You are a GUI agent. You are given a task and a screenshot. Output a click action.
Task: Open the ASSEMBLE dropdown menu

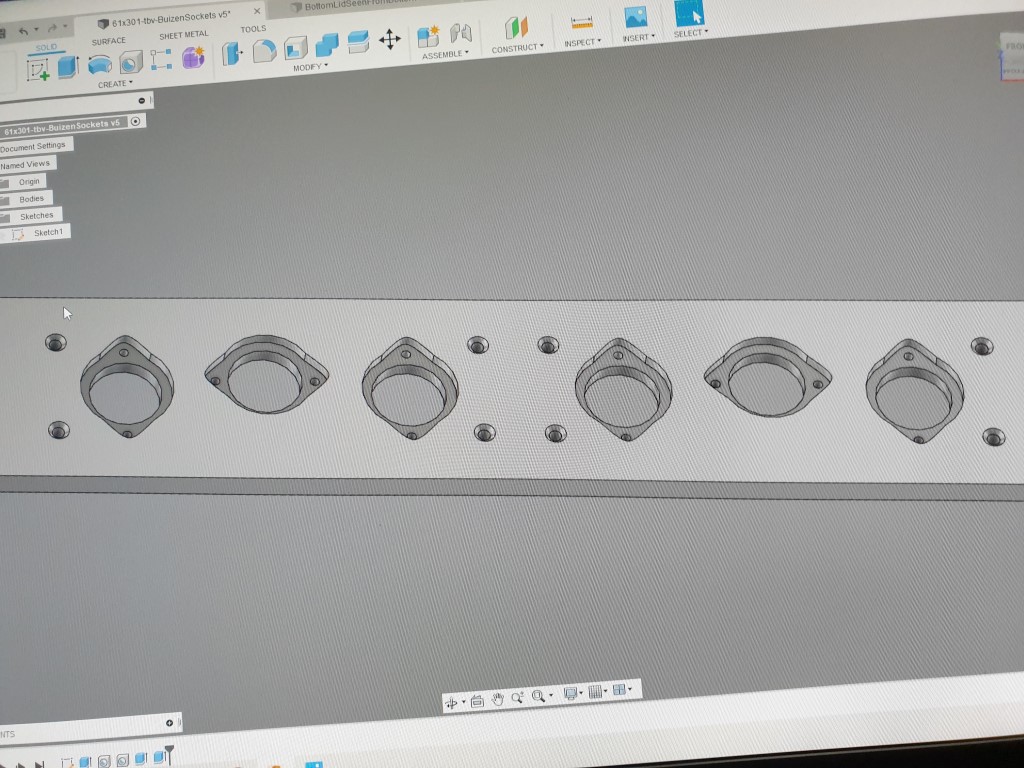click(x=445, y=55)
